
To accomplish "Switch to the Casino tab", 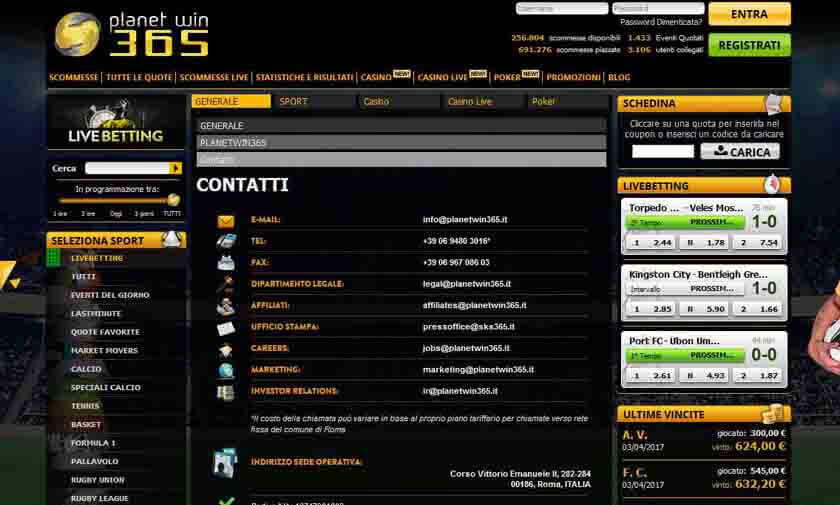I will click(399, 101).
